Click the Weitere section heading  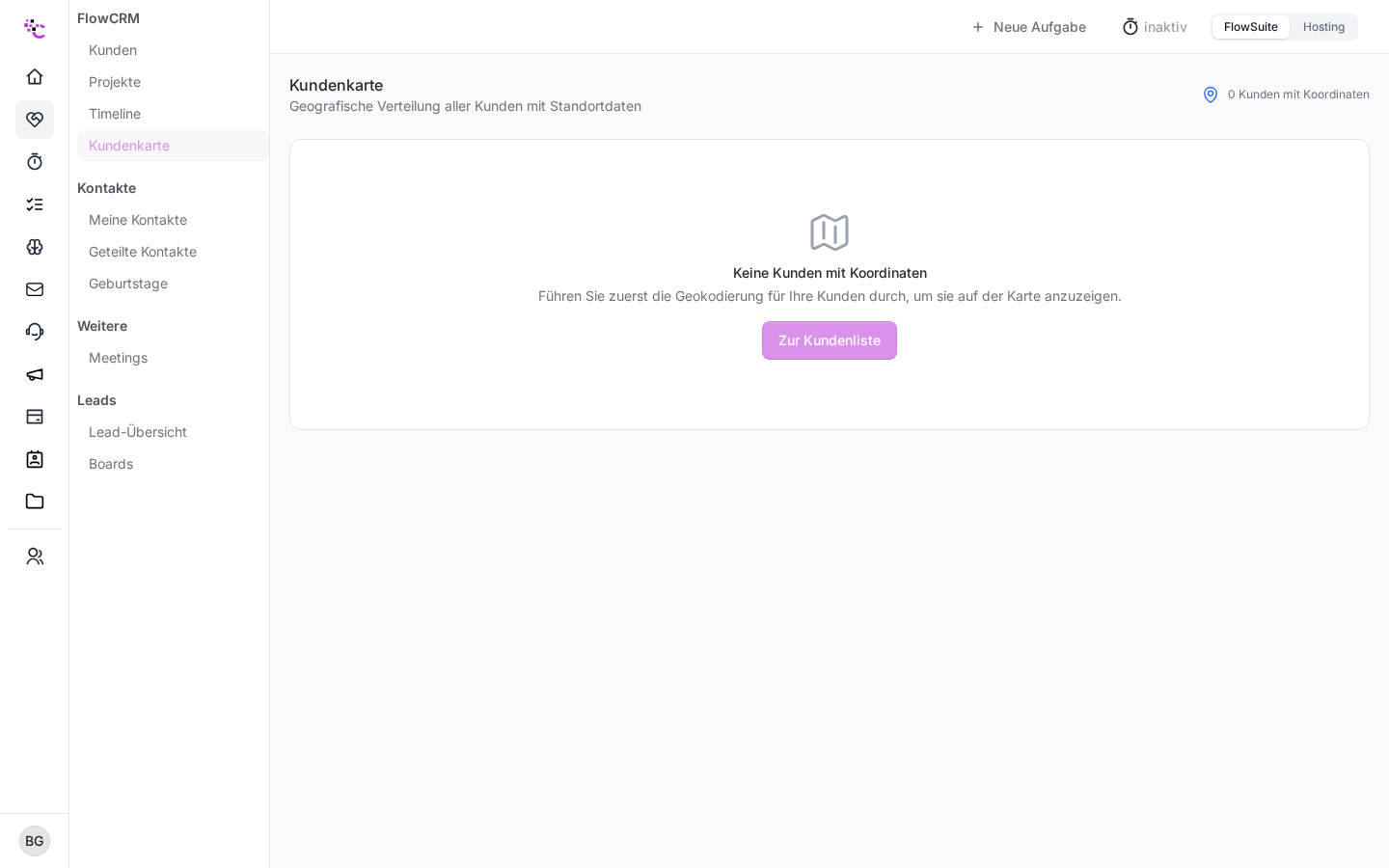pyautogui.click(x=102, y=326)
